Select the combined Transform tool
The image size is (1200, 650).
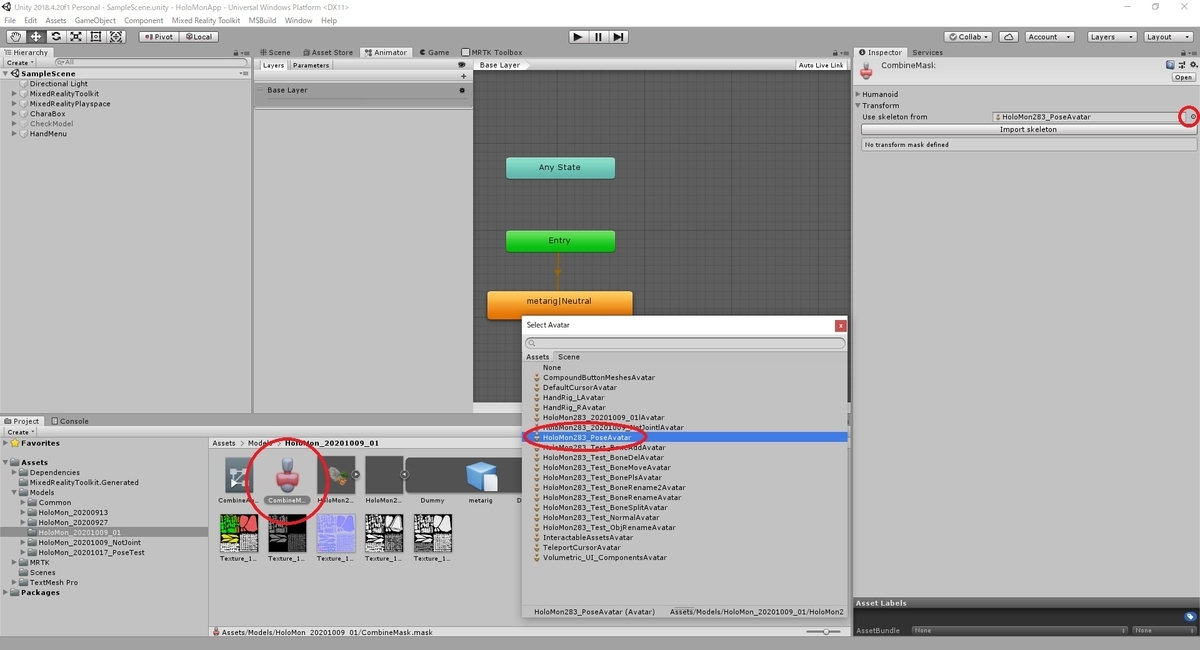(x=116, y=37)
